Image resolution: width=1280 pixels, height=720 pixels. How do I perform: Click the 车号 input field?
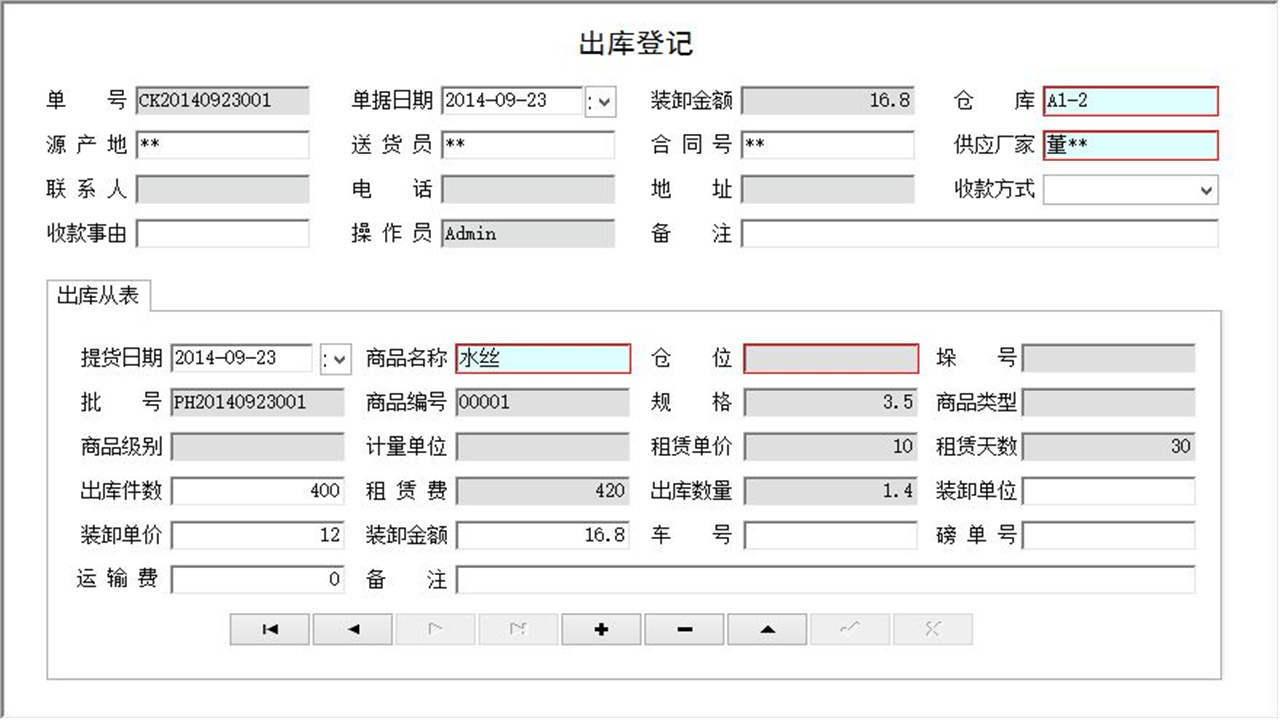(830, 535)
